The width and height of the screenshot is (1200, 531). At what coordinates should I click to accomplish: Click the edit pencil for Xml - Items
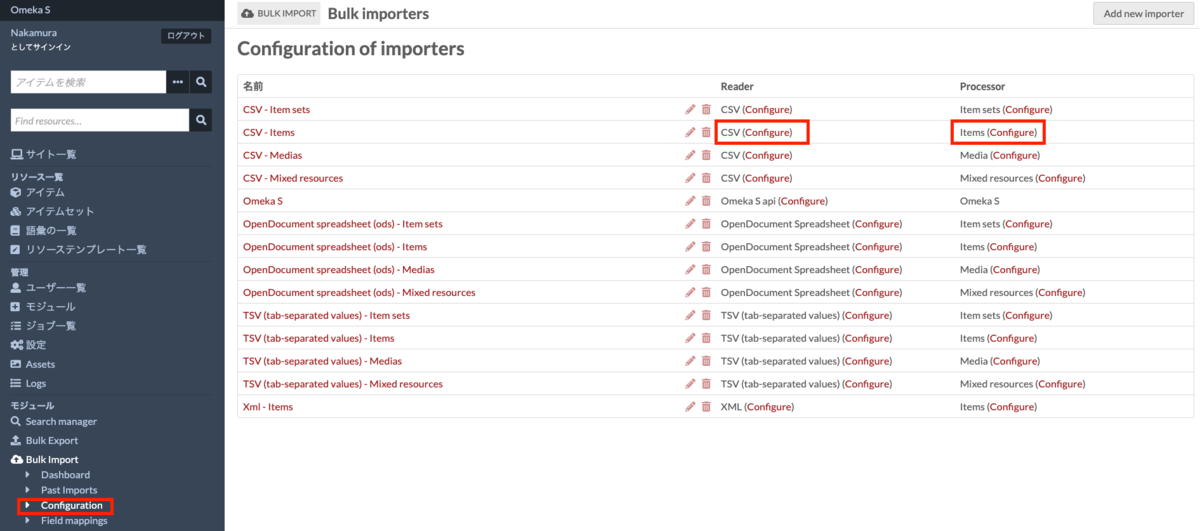690,407
